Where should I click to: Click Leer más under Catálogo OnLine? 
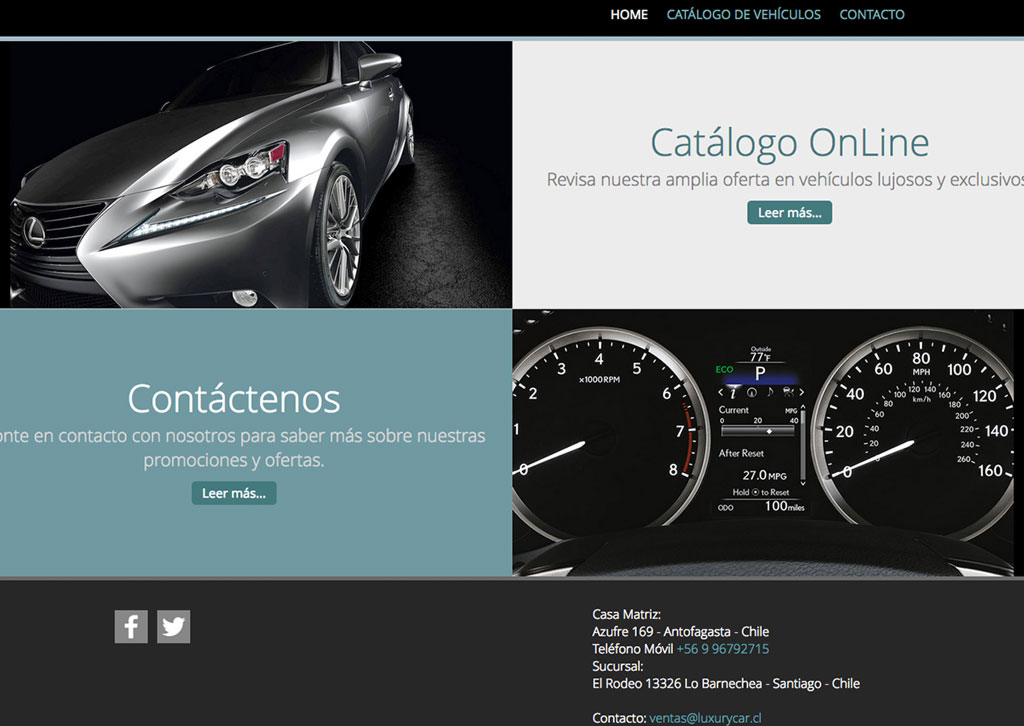(790, 212)
